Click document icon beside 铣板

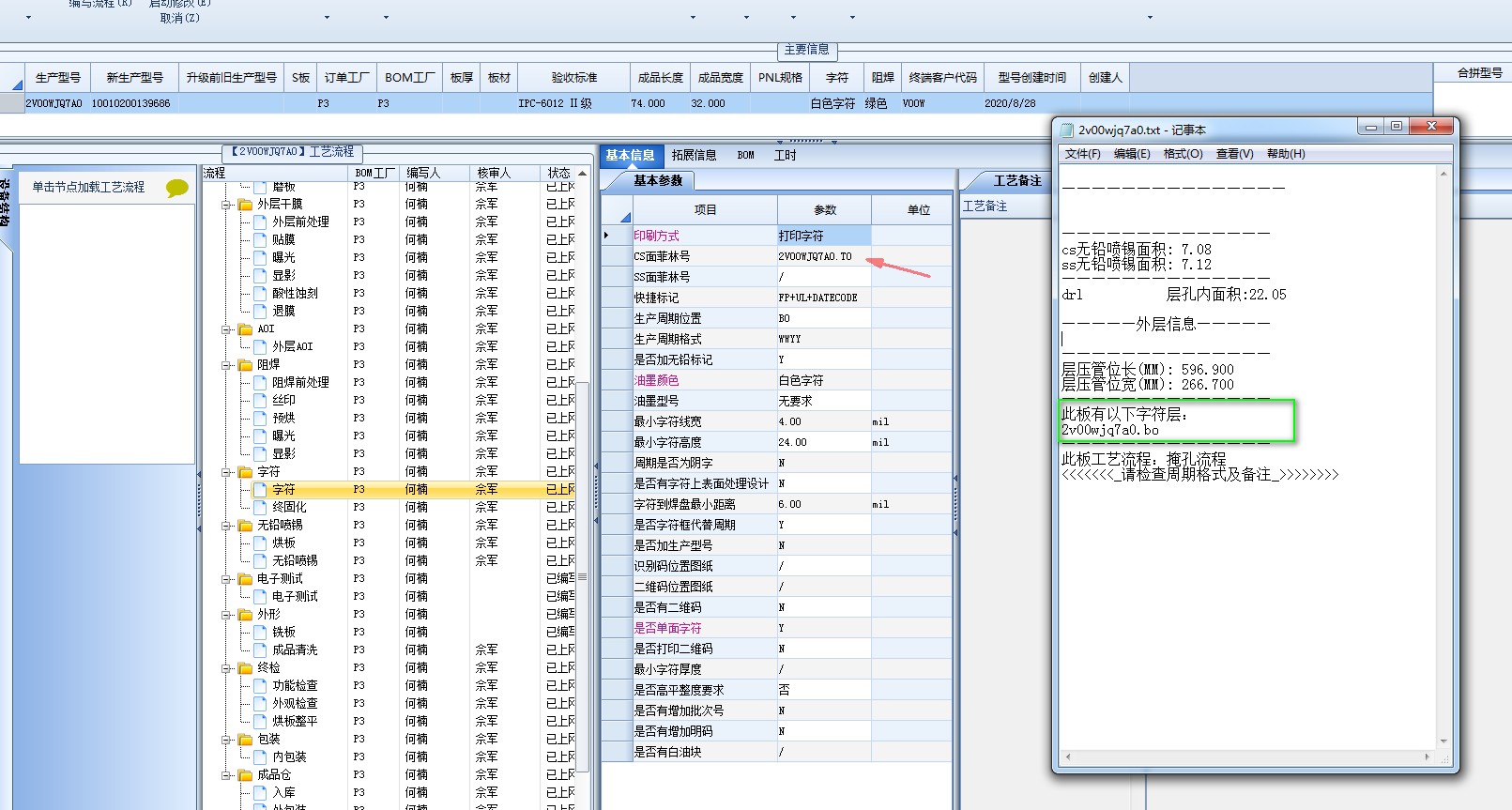pos(260,632)
